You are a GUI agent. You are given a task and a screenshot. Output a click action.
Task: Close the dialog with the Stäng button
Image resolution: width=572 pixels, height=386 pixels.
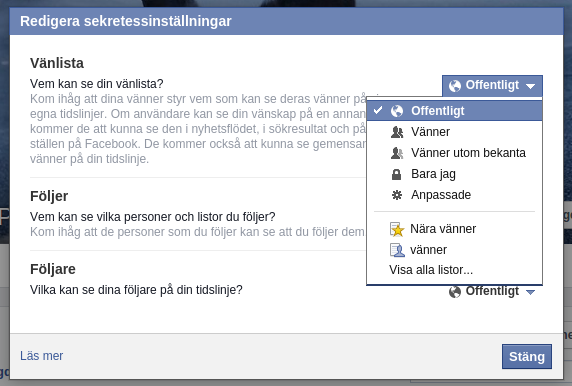click(527, 356)
